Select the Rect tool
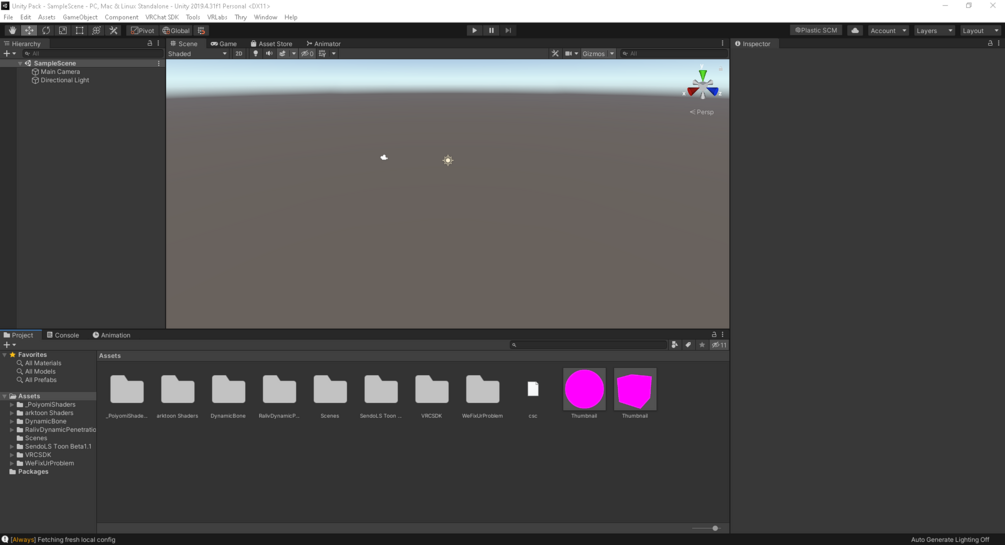Screen dimensions: 1005x545 [79, 30]
